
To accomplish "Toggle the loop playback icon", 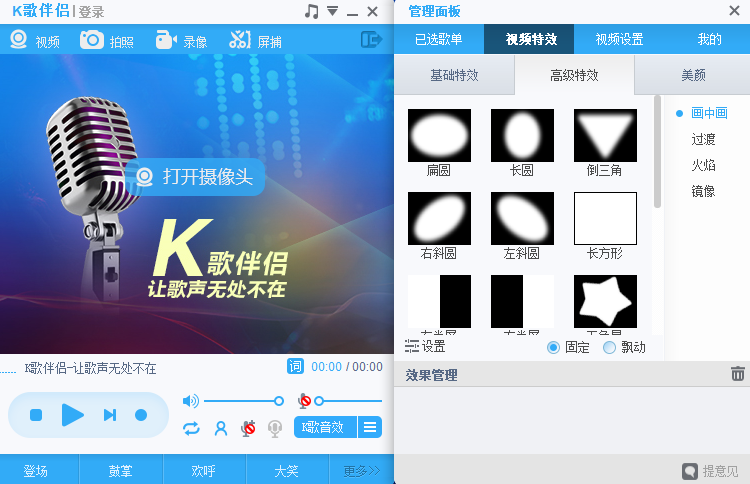I will 191,428.
